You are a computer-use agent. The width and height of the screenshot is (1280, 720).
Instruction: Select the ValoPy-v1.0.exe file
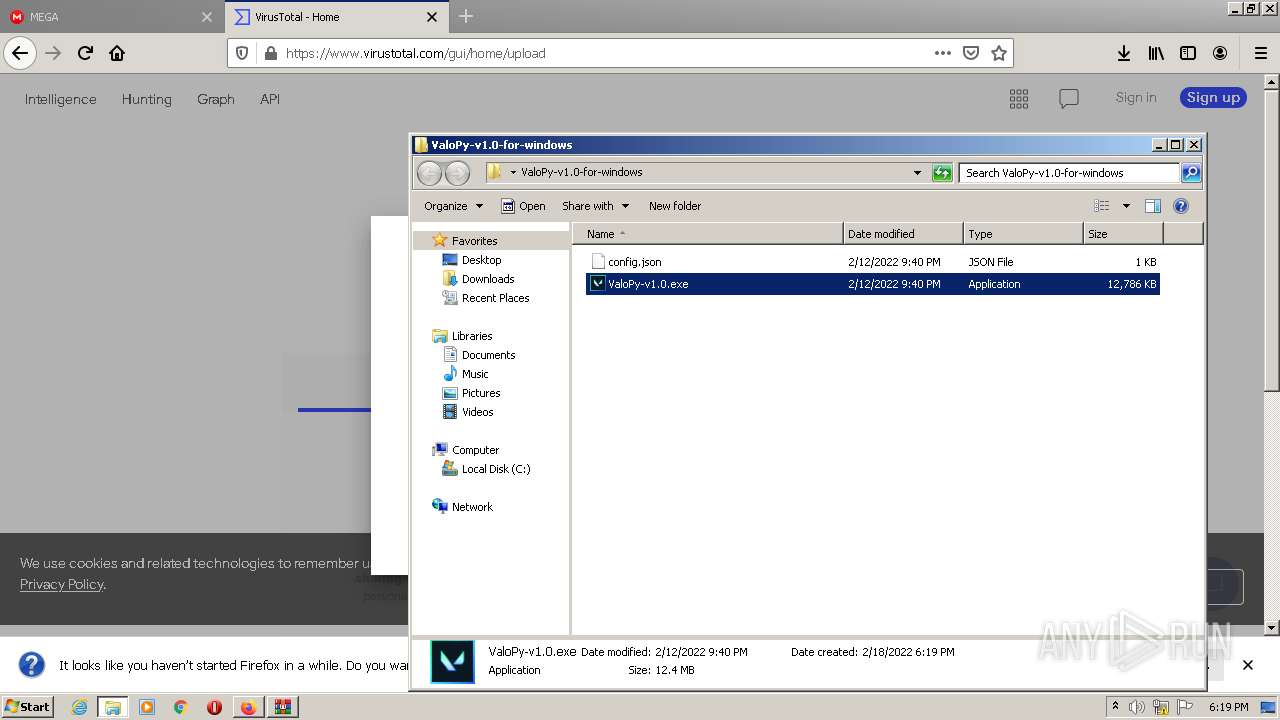tap(872, 284)
